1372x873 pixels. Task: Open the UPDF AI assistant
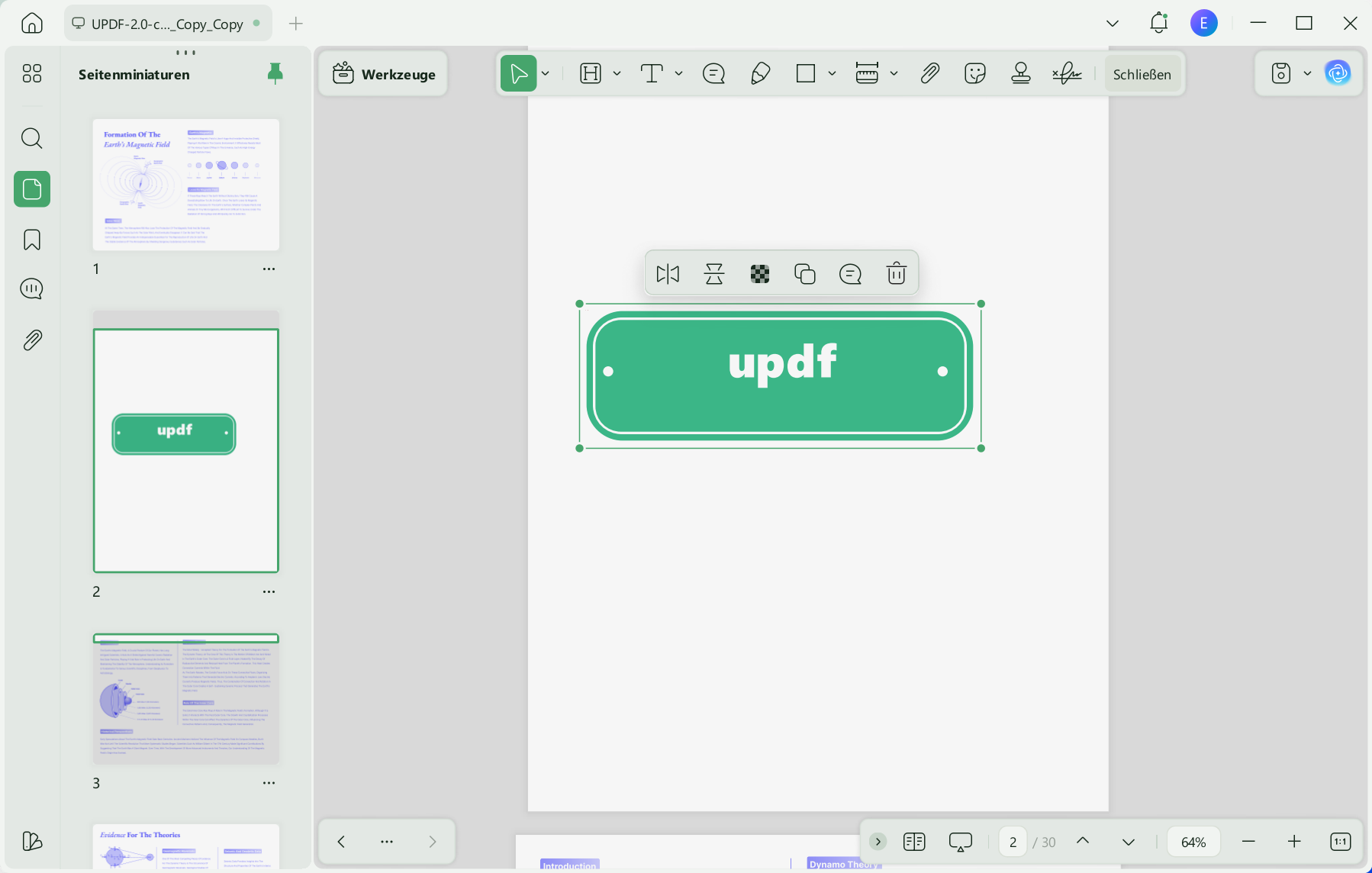pos(1338,73)
